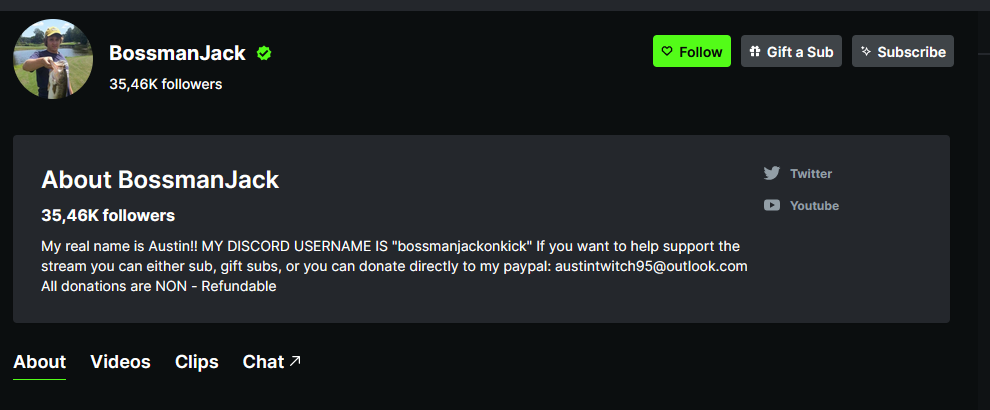Viewport: 990px width, 410px height.
Task: Switch to the Videos tab
Action: (x=120, y=362)
